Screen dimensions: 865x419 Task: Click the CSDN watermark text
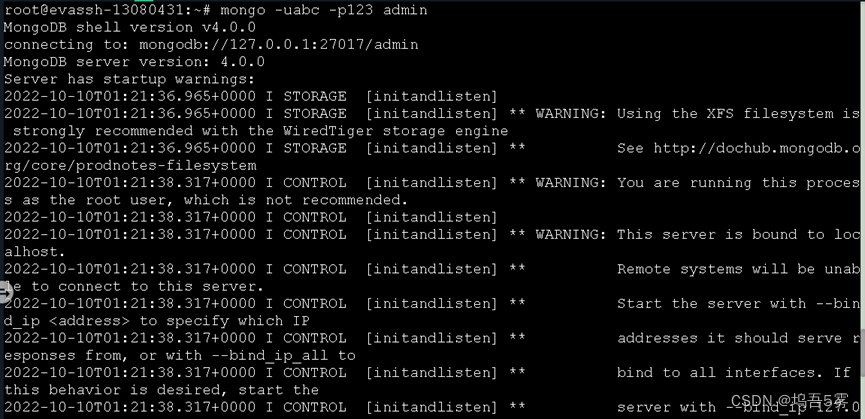click(789, 401)
